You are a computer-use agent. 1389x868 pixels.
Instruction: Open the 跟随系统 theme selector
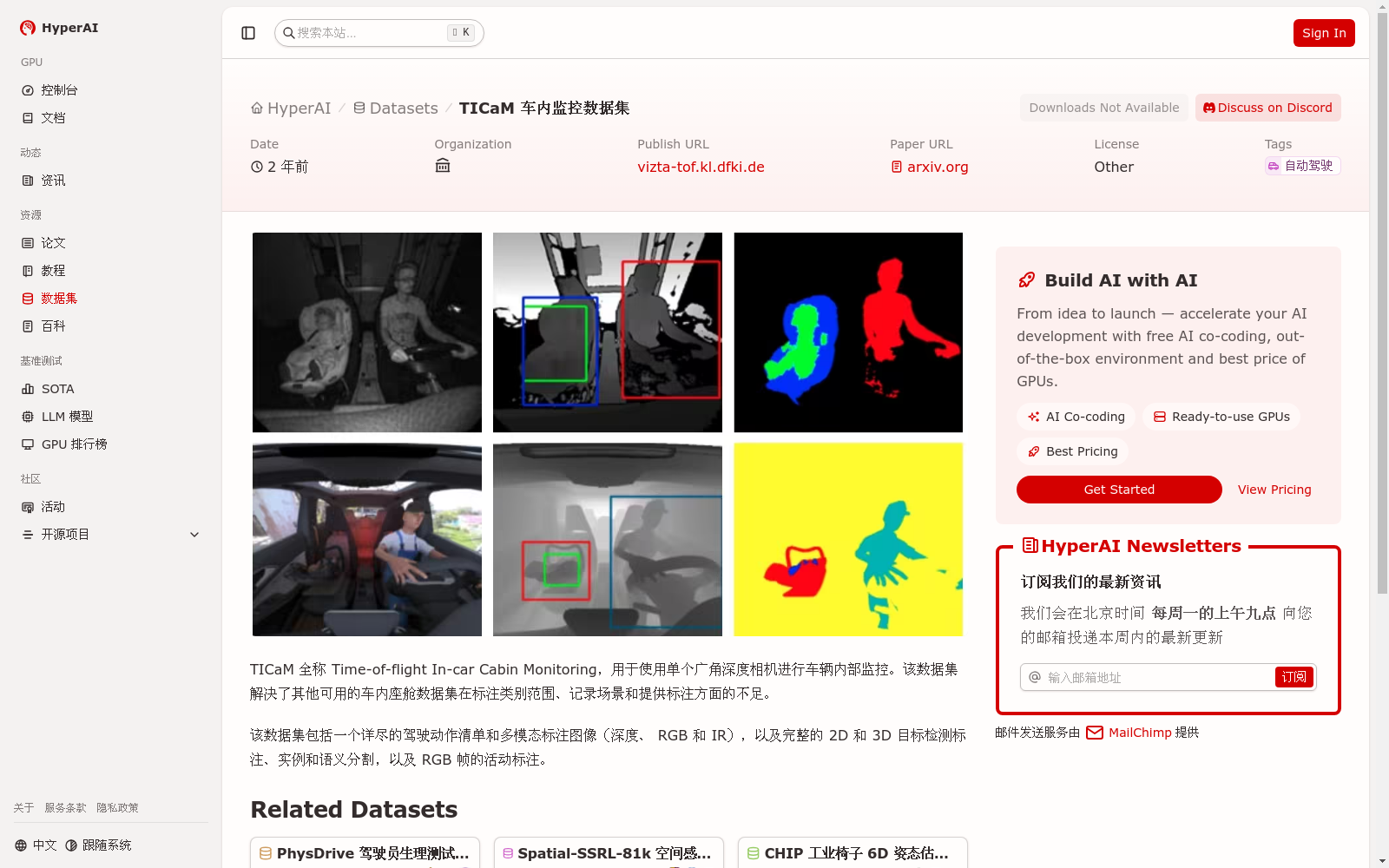(98, 845)
